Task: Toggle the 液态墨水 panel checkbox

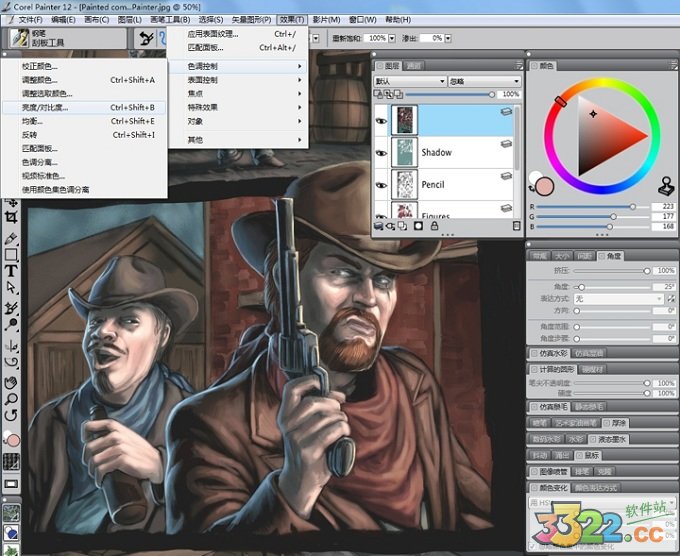Action: (593, 439)
